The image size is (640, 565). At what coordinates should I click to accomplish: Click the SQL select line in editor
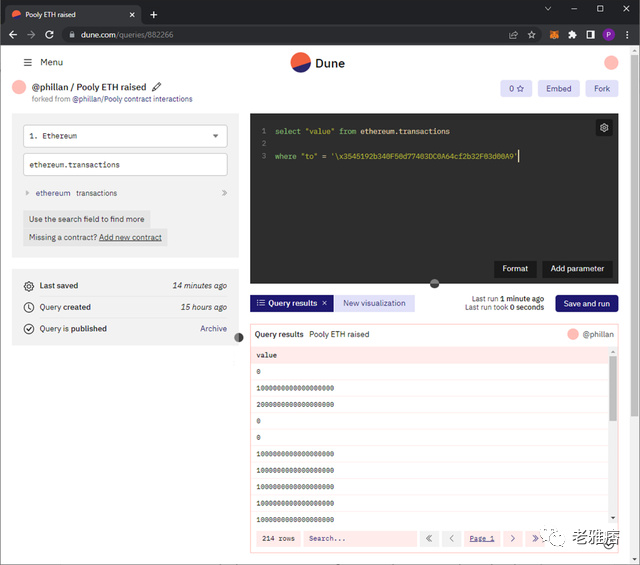coord(362,131)
